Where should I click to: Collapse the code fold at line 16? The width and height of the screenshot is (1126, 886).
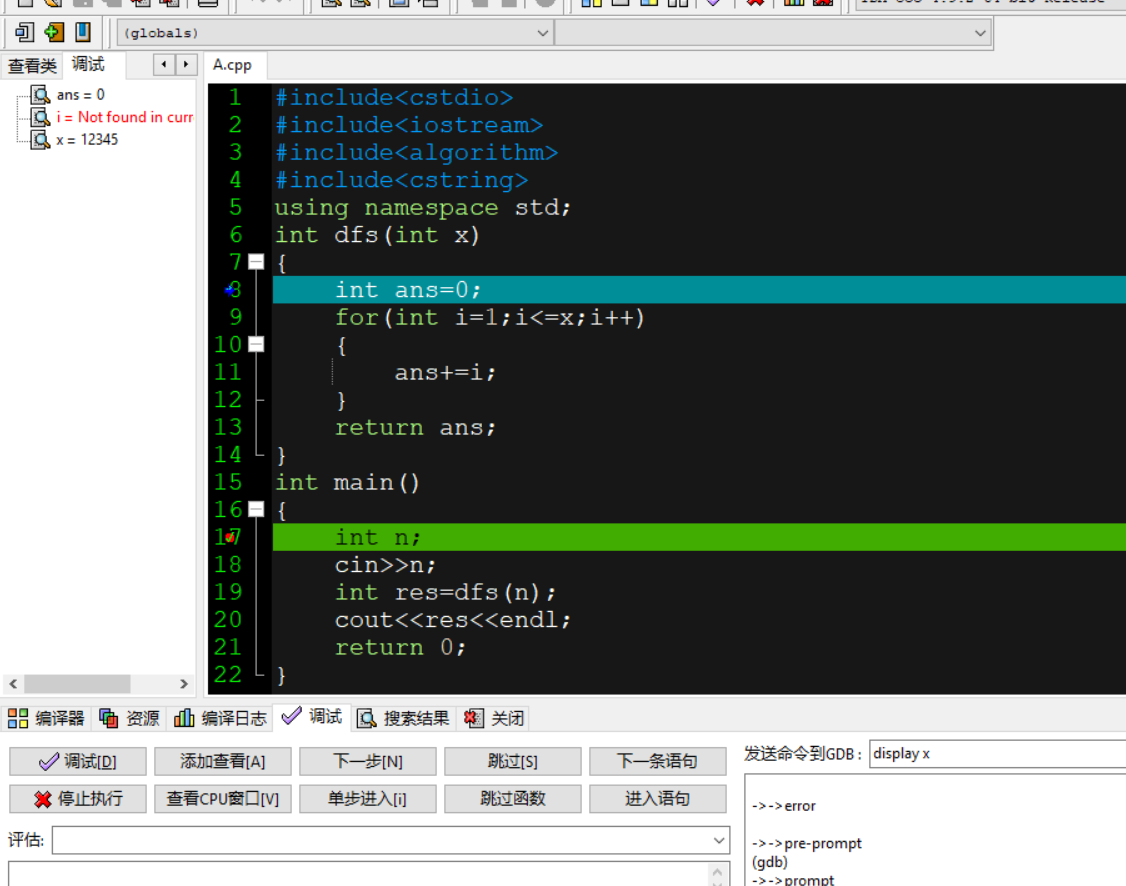pyautogui.click(x=256, y=509)
